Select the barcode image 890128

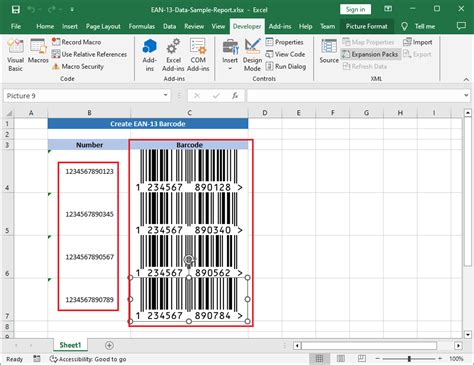(189, 171)
